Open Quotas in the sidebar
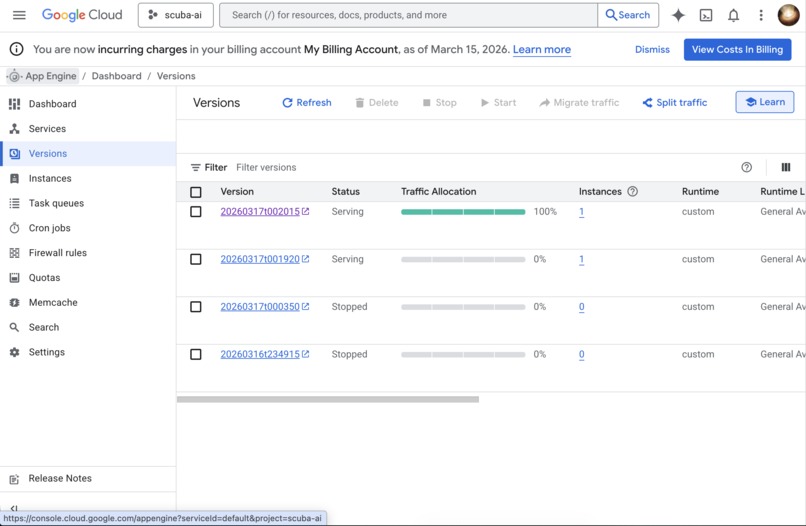The height and width of the screenshot is (526, 806). 88,278
